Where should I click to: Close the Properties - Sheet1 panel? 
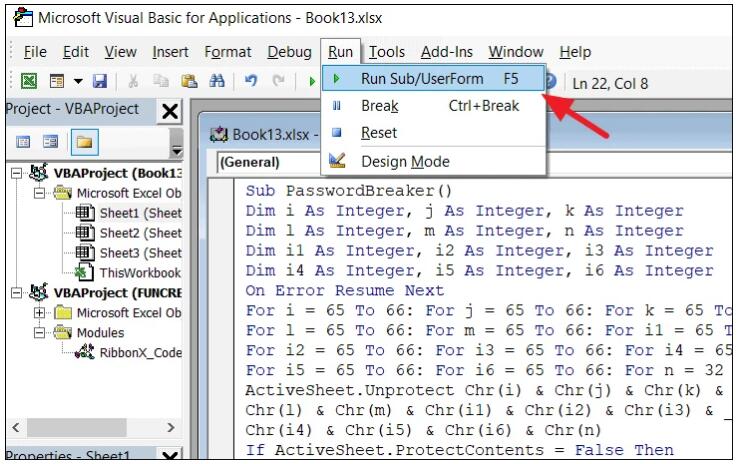(170, 455)
